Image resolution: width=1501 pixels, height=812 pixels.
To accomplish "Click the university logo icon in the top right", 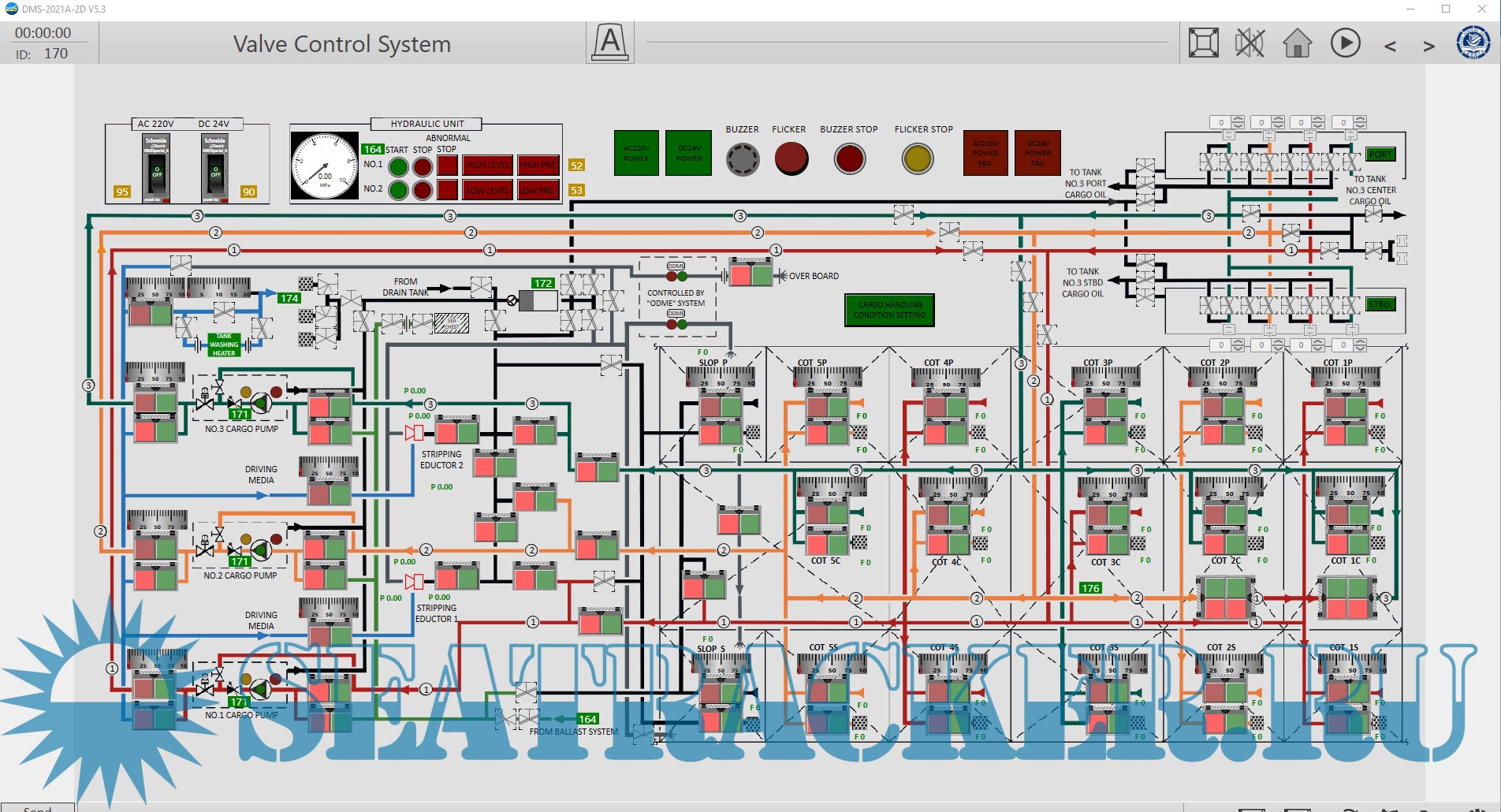I will click(1473, 42).
